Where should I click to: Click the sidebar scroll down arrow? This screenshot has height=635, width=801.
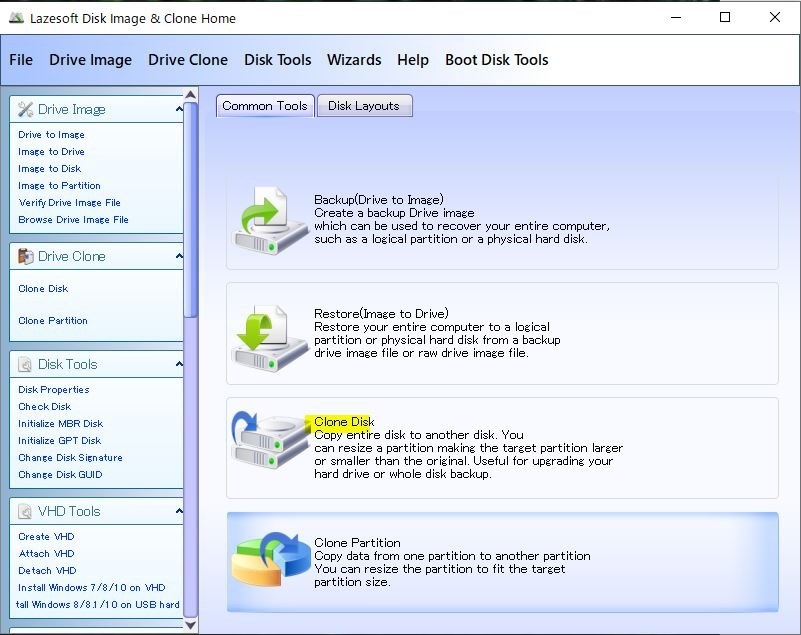191,625
